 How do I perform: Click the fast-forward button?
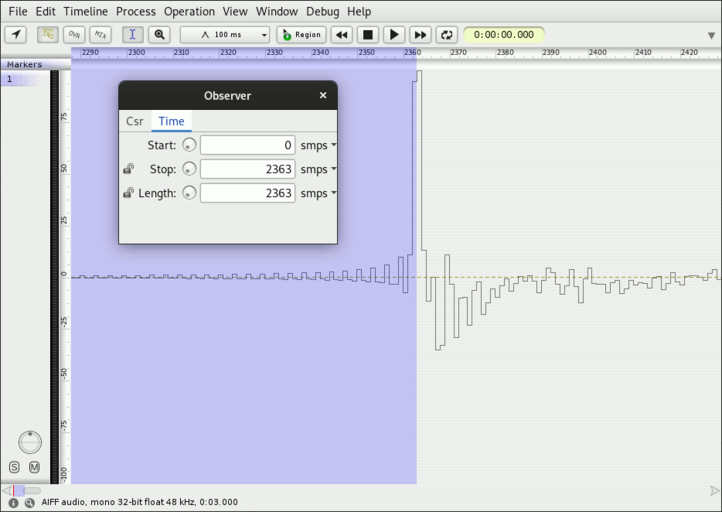(420, 34)
